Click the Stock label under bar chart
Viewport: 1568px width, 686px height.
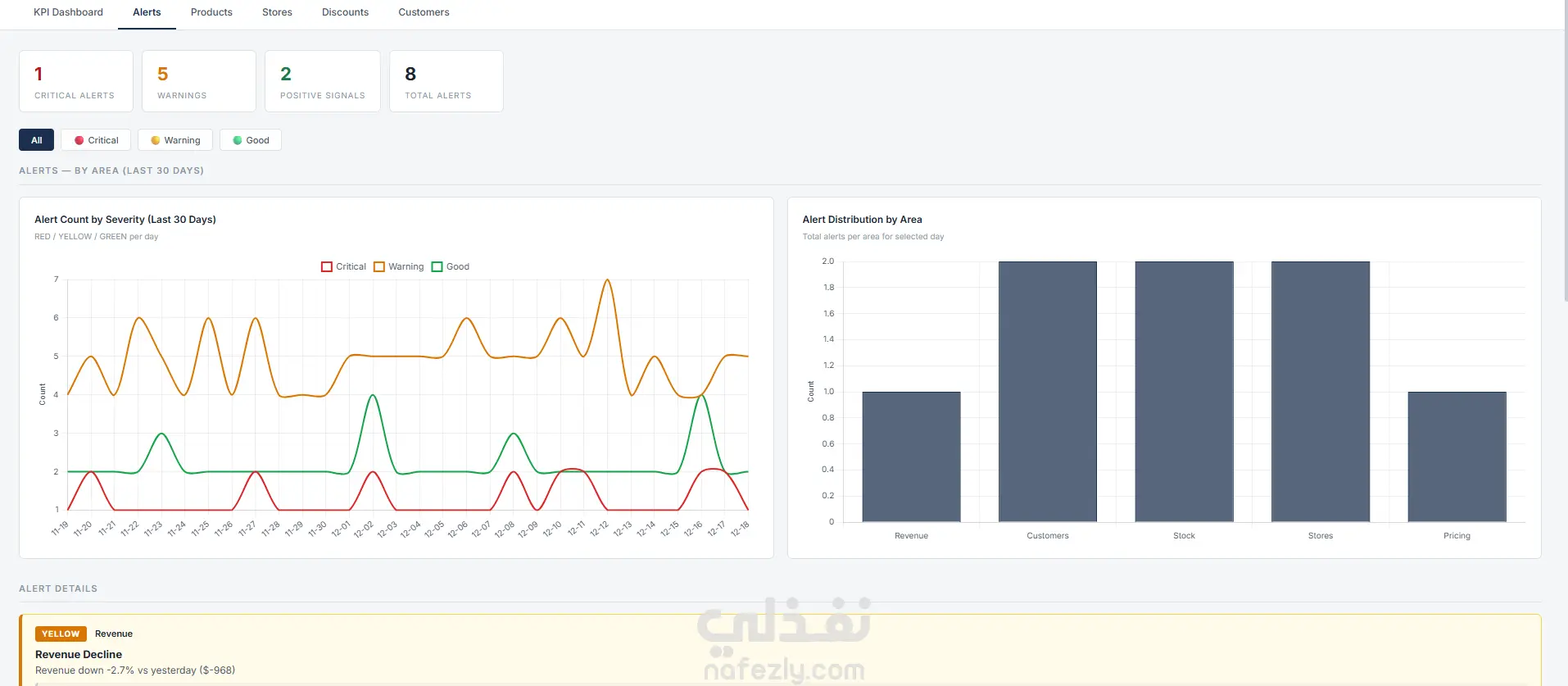[1184, 535]
